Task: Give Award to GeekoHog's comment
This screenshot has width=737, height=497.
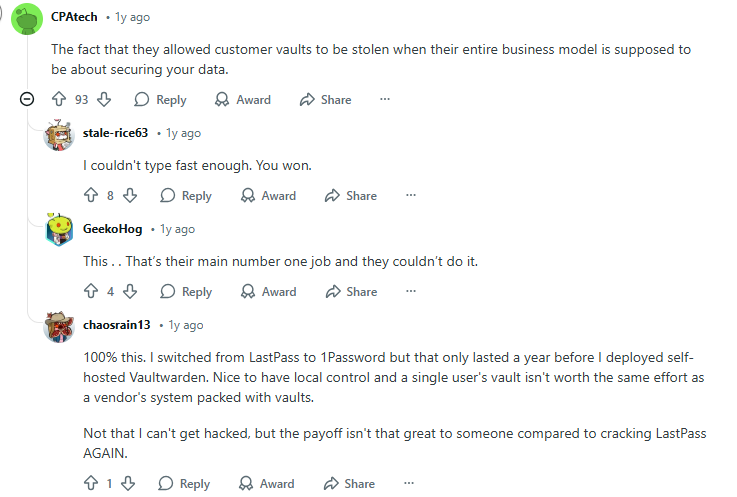Action: click(x=268, y=292)
